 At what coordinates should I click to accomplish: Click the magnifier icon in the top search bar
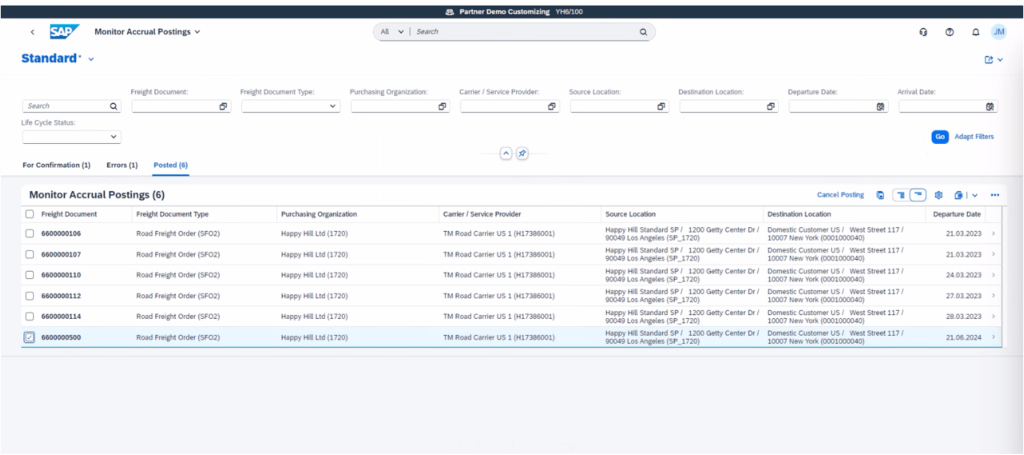(x=643, y=32)
